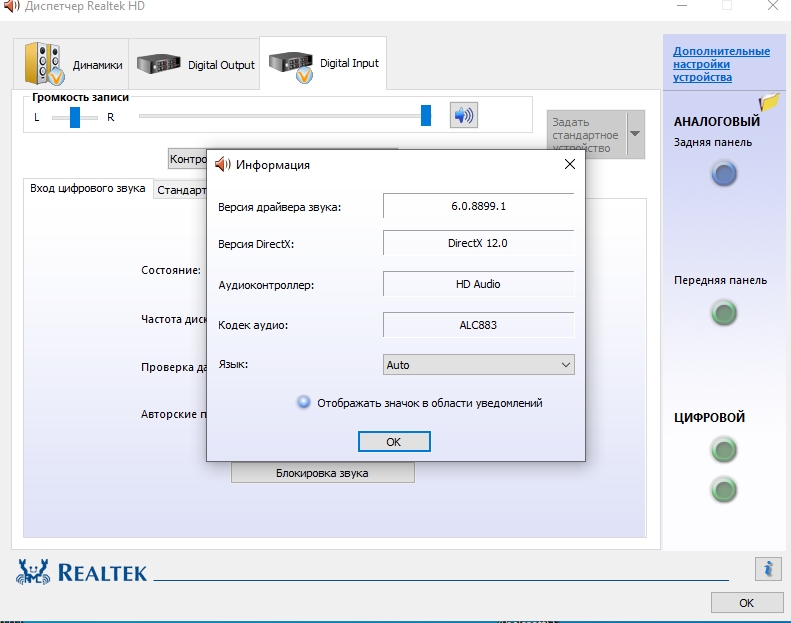Select the Digital Input tab

click(x=323, y=63)
